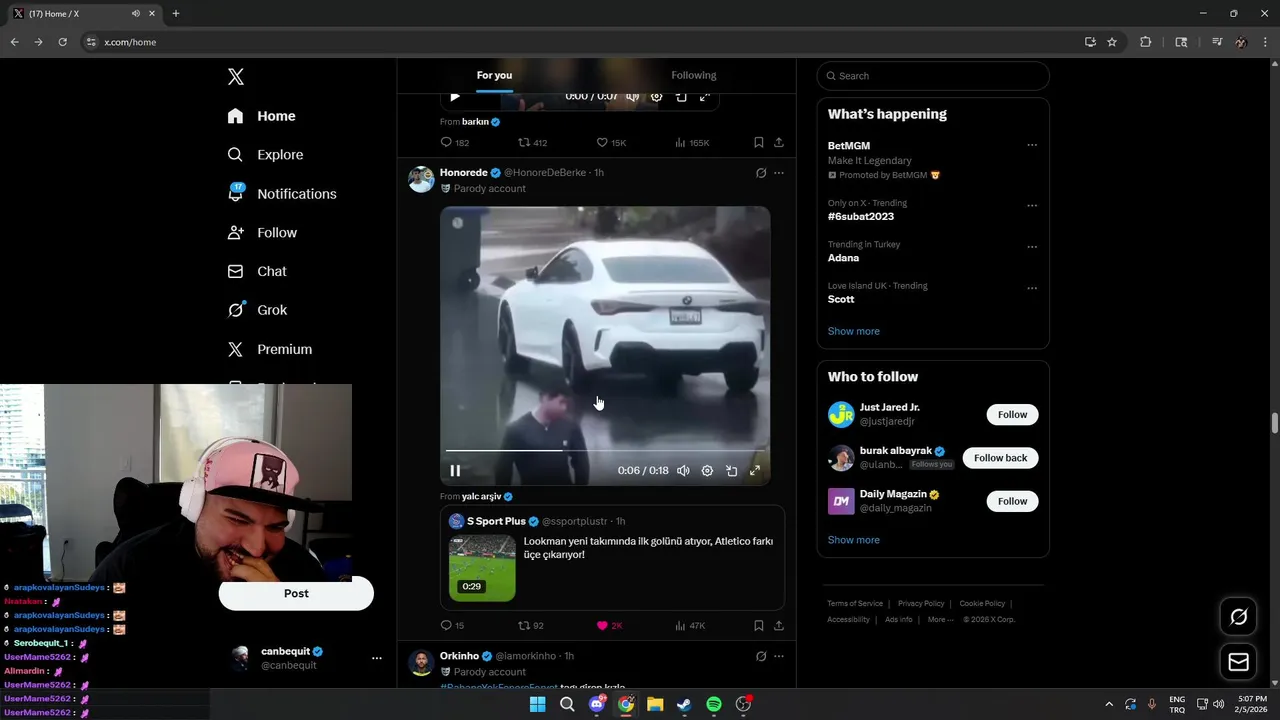
Task: Open more options on Honorede's post
Action: coord(779,173)
